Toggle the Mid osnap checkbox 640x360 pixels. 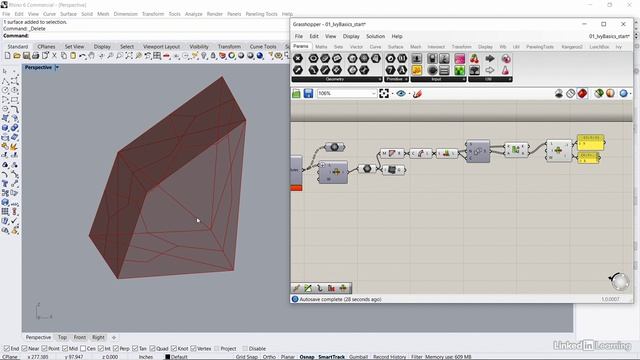click(x=65, y=349)
